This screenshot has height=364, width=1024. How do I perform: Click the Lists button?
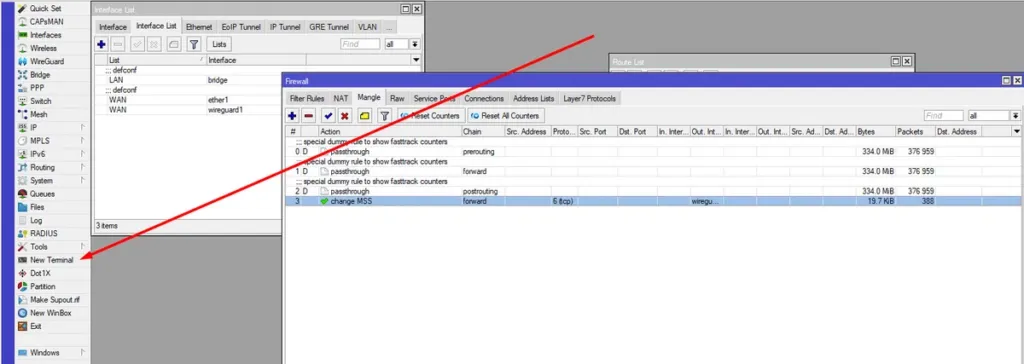(219, 44)
